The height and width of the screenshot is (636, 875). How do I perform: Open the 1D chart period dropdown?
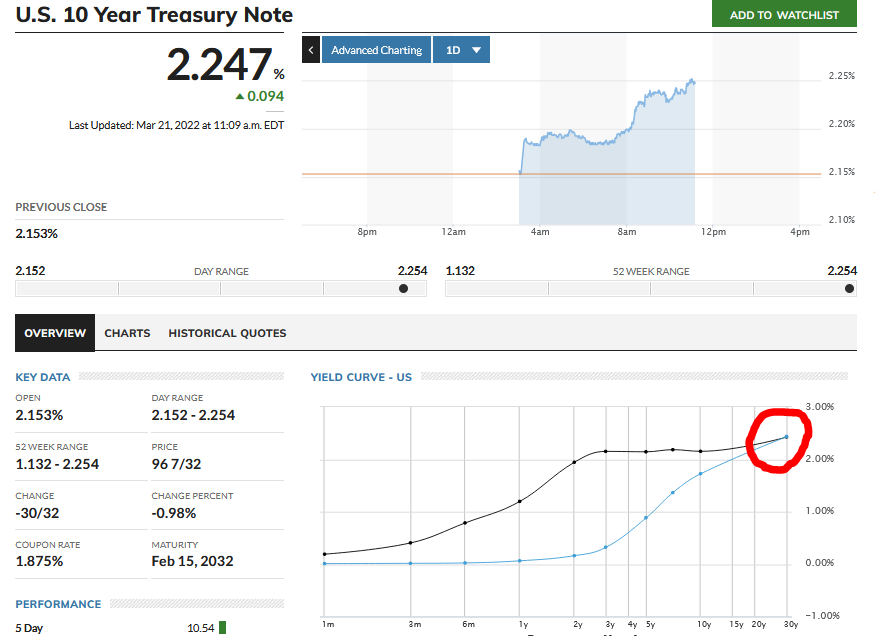[461, 50]
